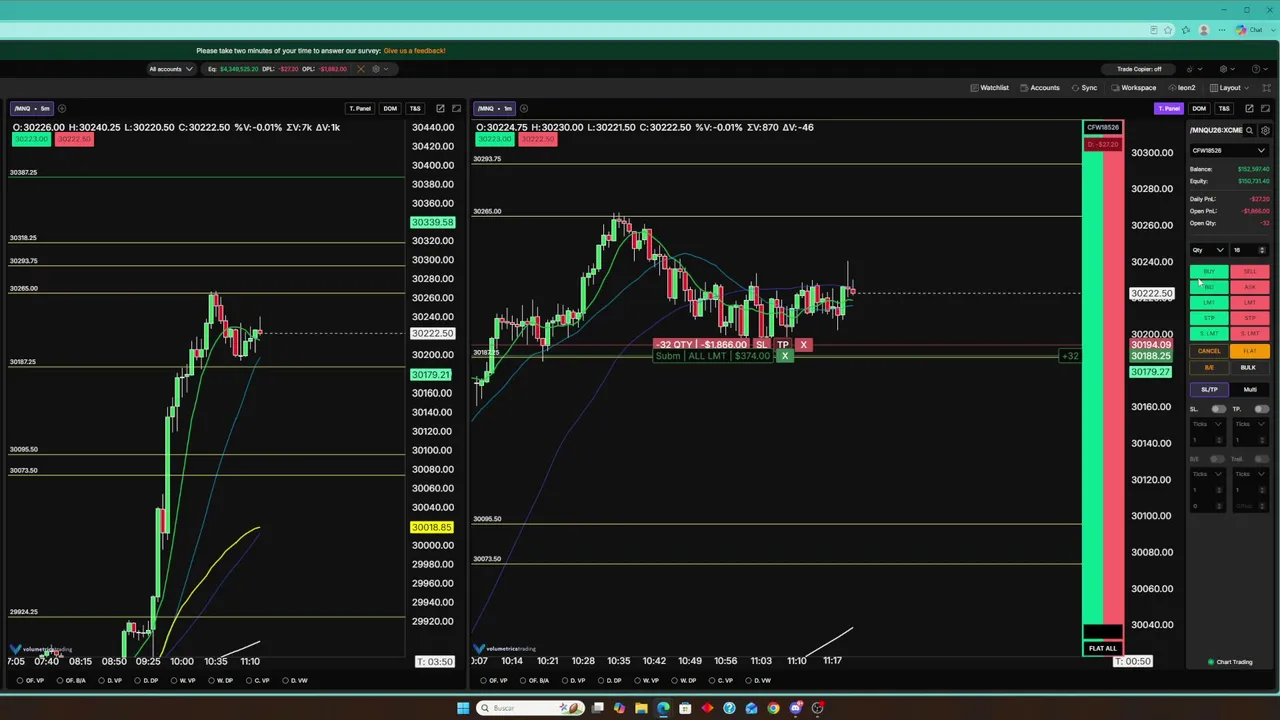Toggle DOM on right 1m chart
This screenshot has width=1280, height=720.
(1199, 108)
